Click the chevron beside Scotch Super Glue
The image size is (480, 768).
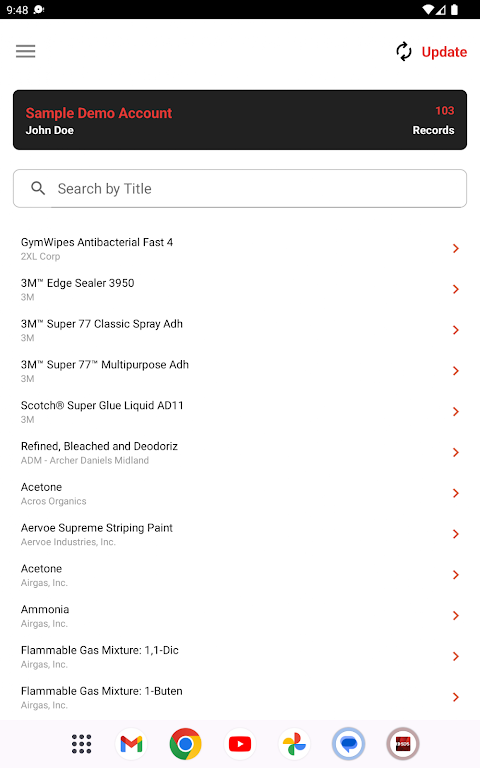click(456, 412)
